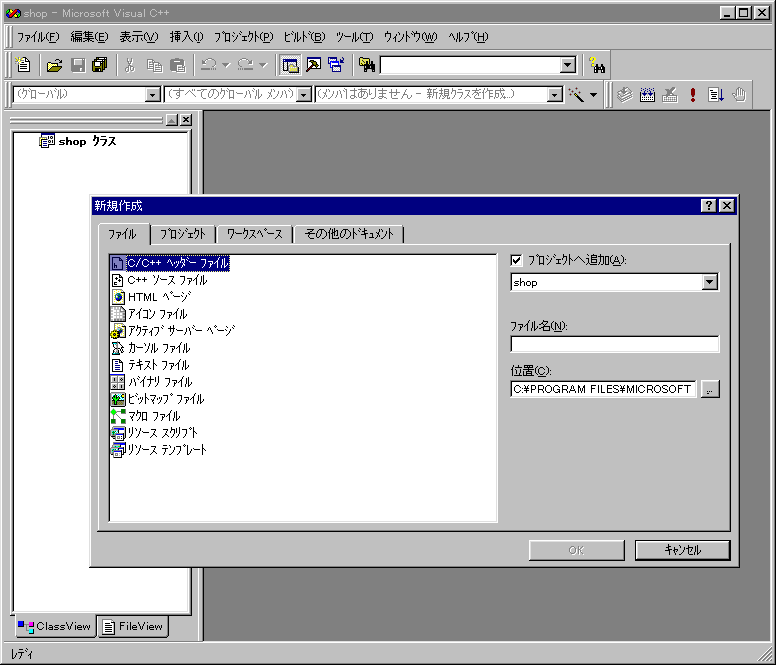The height and width of the screenshot is (665, 776).
Task: Click the help question mark in dialog title
Action: point(709,205)
